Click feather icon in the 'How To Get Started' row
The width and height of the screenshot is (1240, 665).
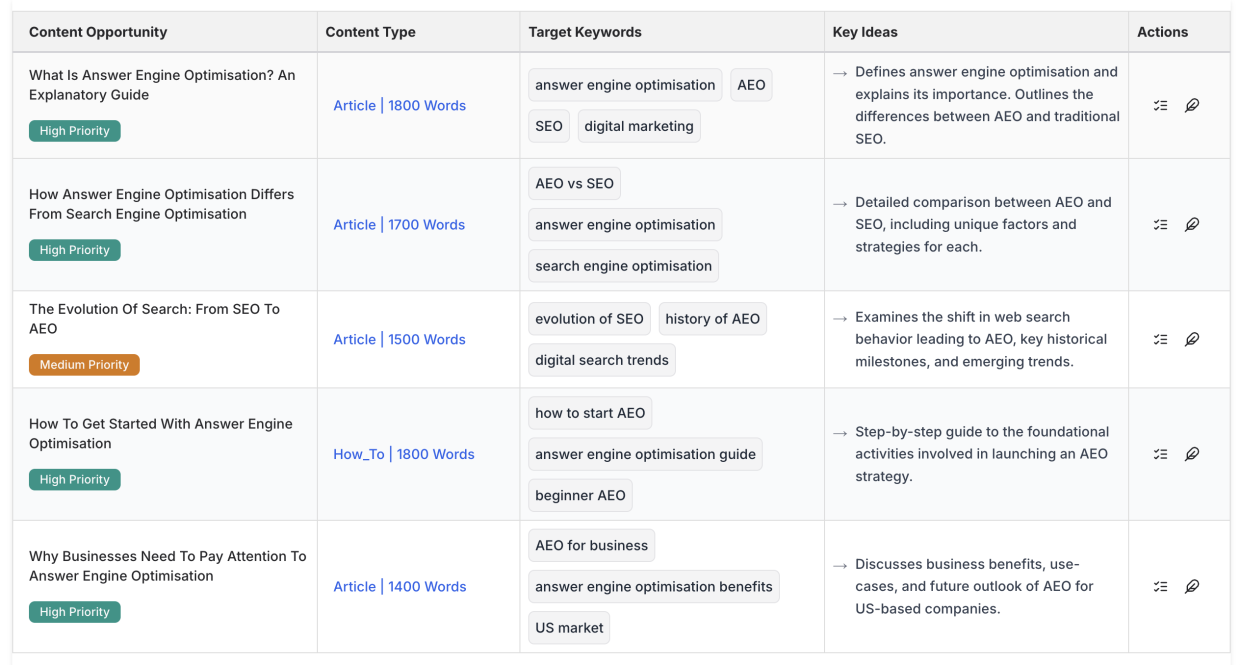(x=1191, y=454)
